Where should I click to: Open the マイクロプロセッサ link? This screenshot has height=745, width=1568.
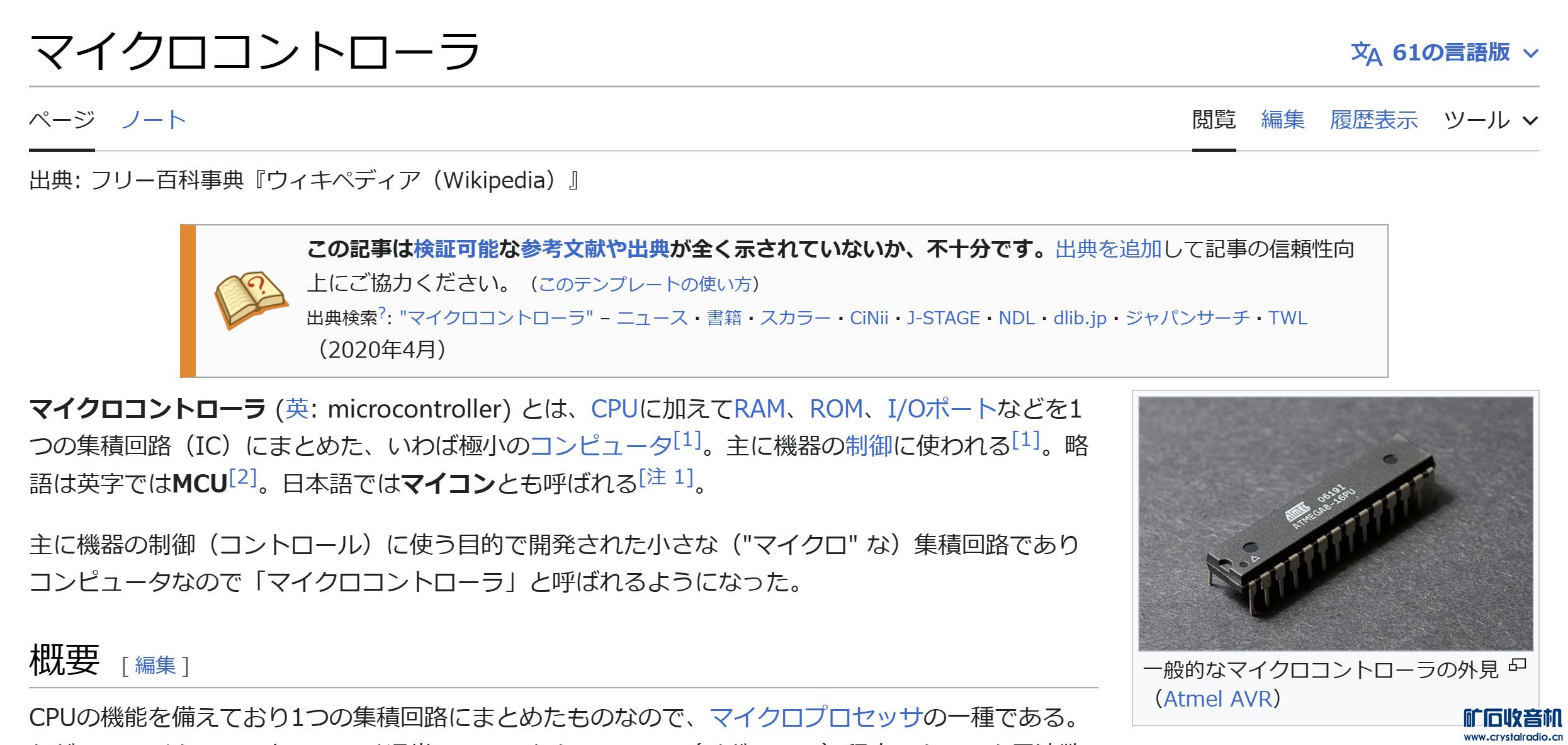[x=816, y=717]
